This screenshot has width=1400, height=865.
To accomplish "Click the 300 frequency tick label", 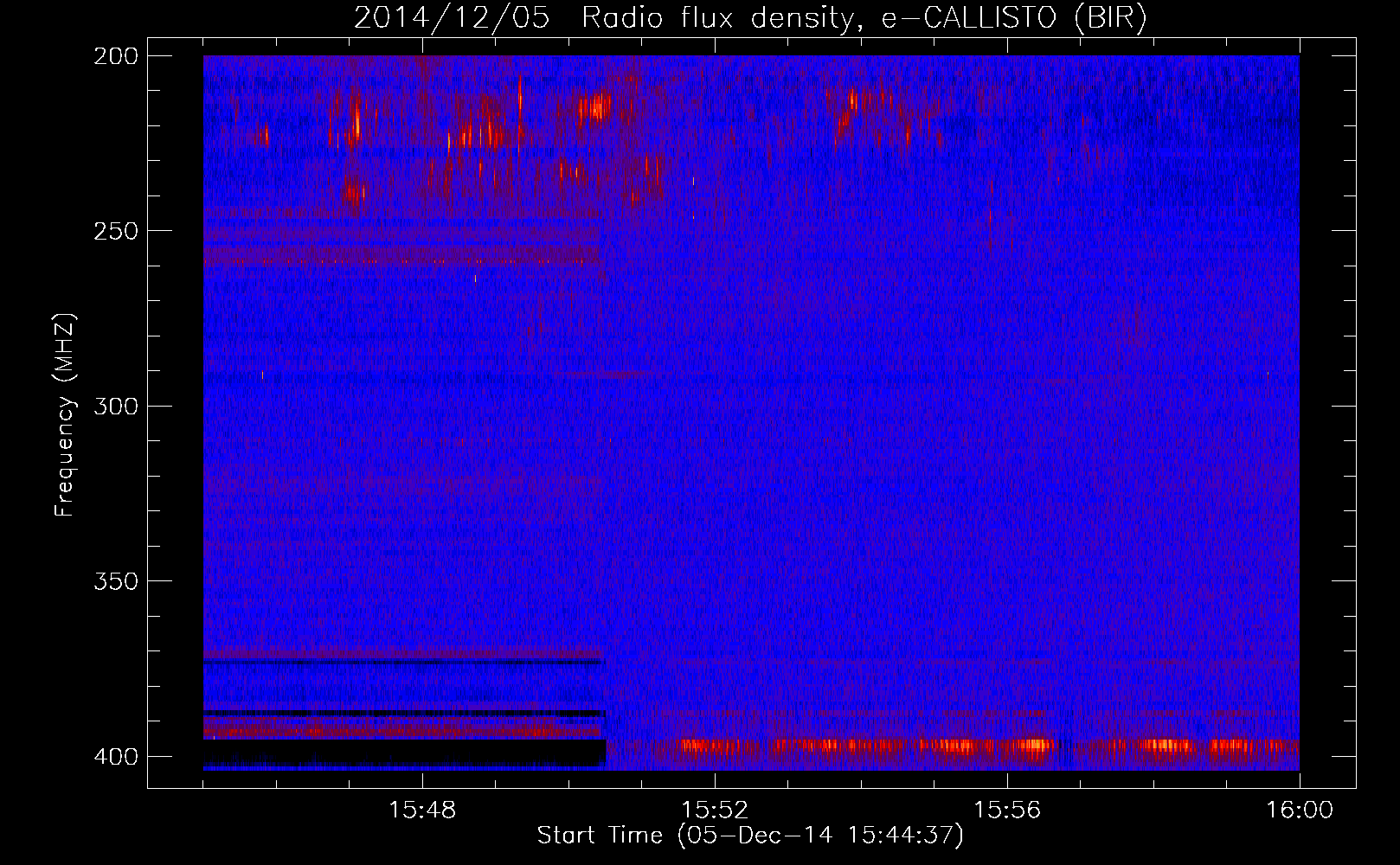I will [x=115, y=406].
